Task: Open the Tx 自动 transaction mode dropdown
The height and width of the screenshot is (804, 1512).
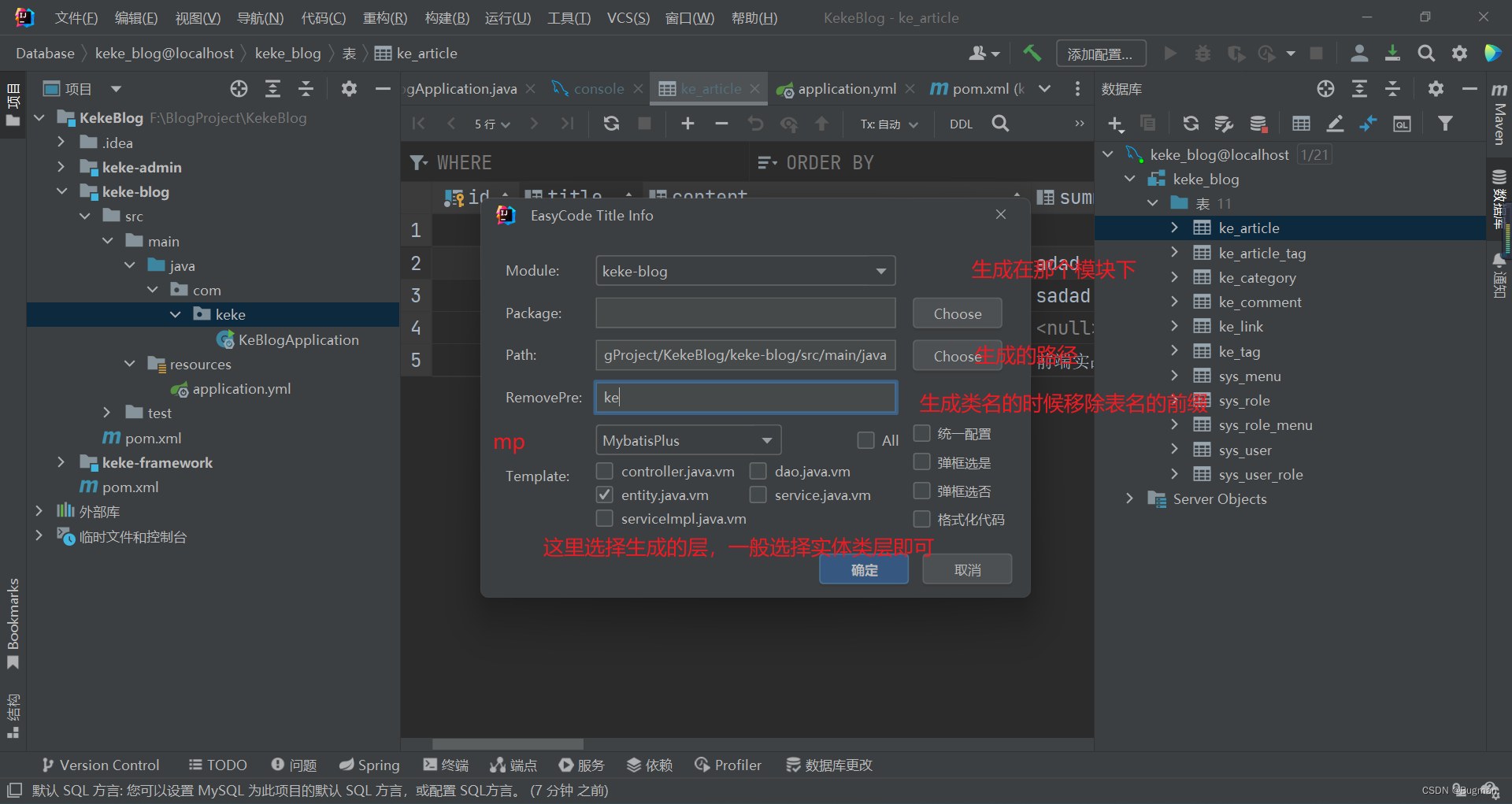Action: click(x=889, y=124)
